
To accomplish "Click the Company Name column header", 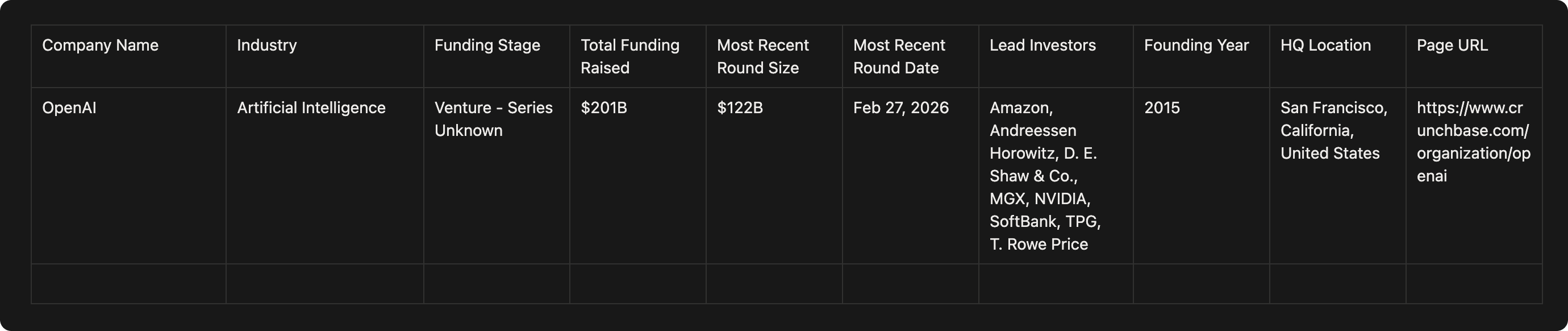I will point(101,45).
